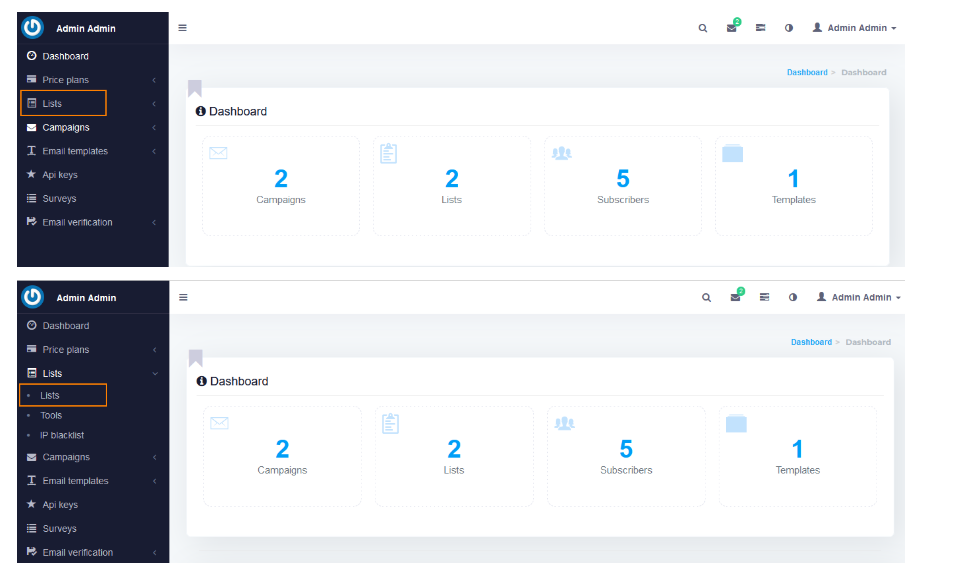This screenshot has height=577, width=961.
Task: Click the Email verification icon in collapsed-Lists sidebar
Action: pyautogui.click(x=32, y=222)
